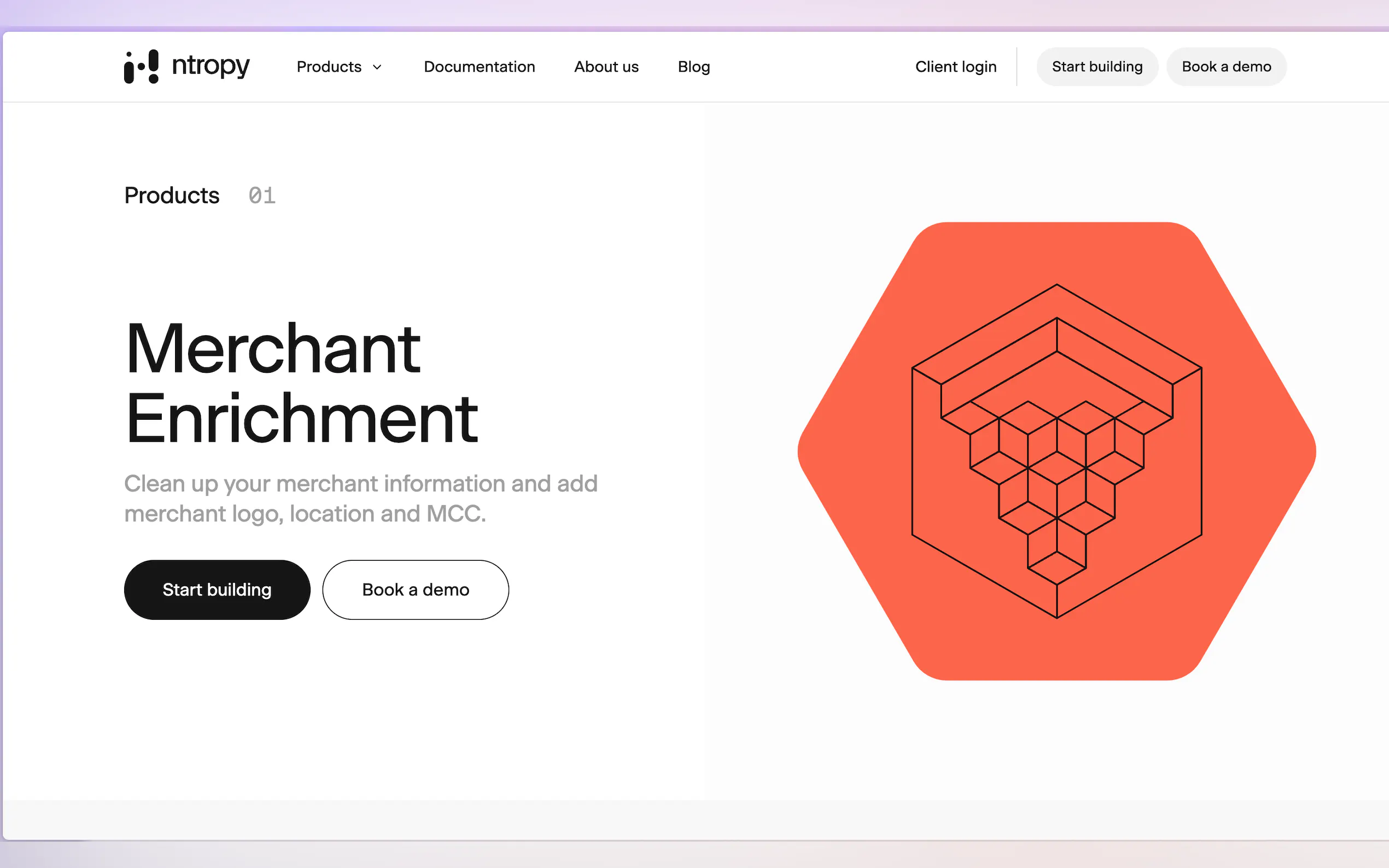This screenshot has width=1389, height=868.
Task: Visit the Blog link
Action: [x=693, y=67]
